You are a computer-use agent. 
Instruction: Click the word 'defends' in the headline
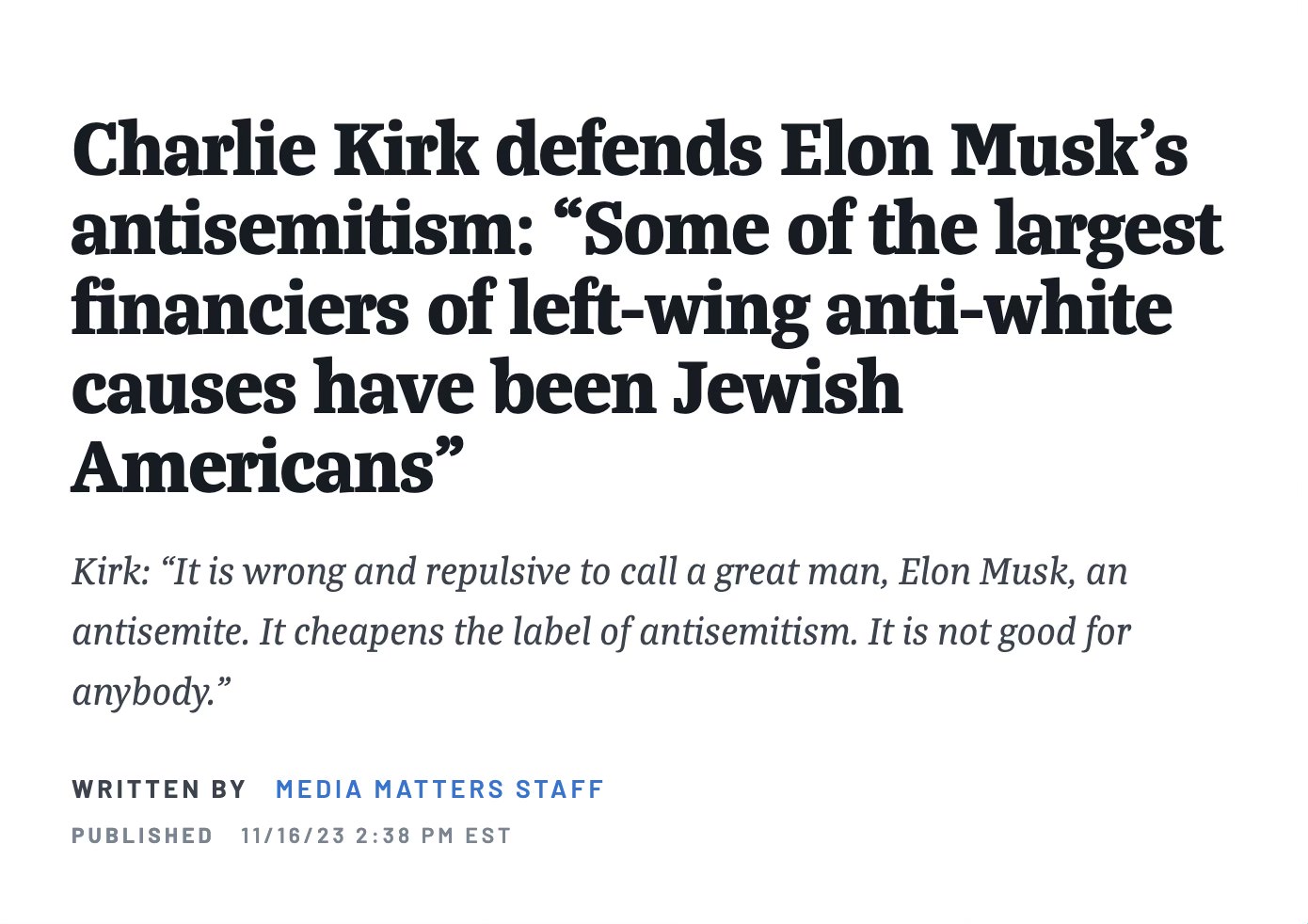[x=630, y=151]
